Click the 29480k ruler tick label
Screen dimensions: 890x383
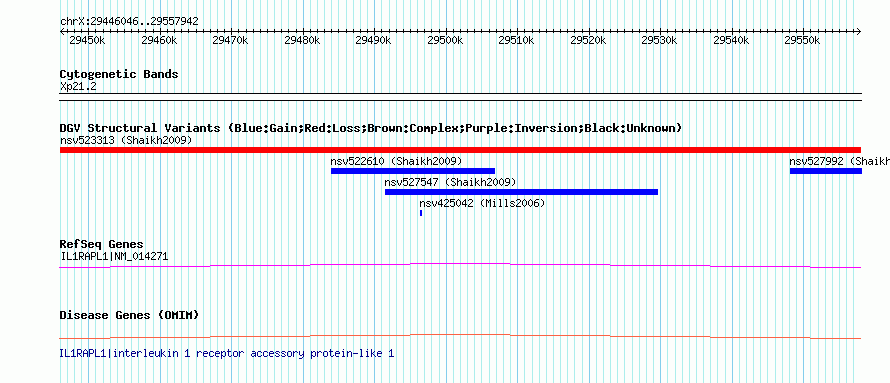point(302,40)
